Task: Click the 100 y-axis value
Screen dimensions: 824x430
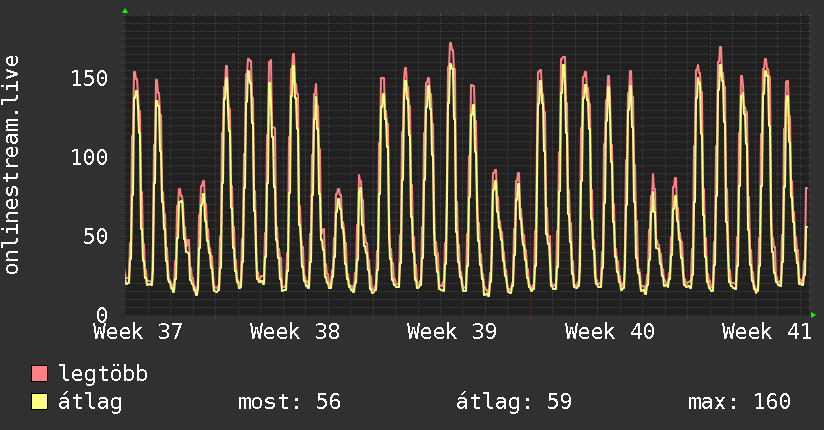Action: click(89, 157)
